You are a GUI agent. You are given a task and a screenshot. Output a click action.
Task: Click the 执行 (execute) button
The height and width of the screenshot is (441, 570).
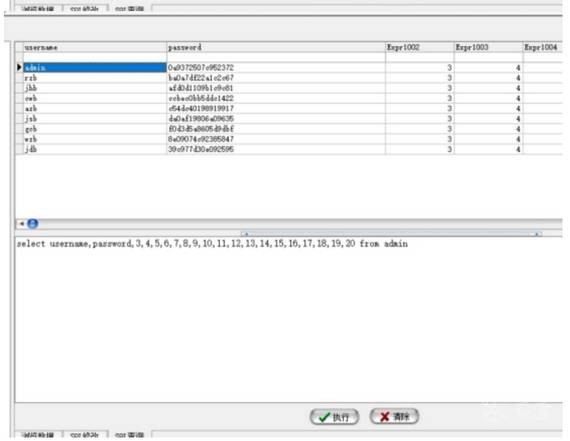pos(334,417)
